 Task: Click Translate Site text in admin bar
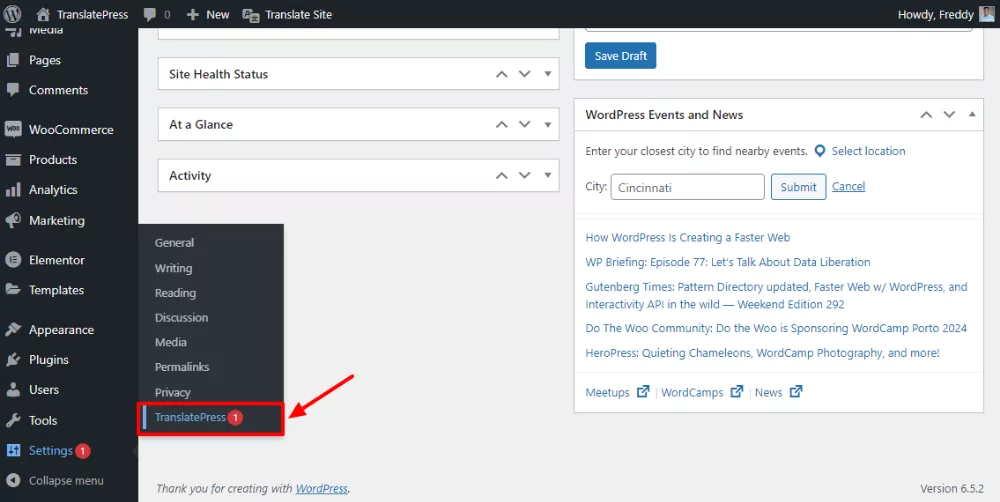click(298, 15)
